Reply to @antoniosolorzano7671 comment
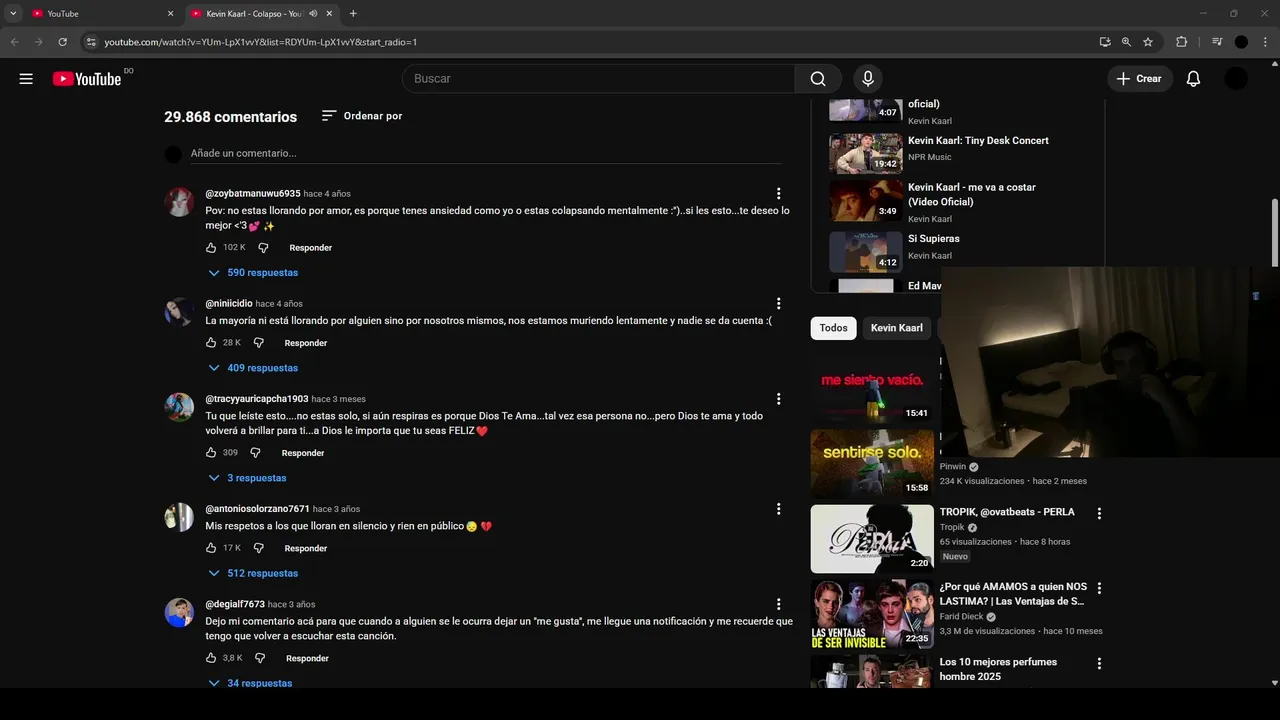Viewport: 1280px width, 720px height. pyautogui.click(x=306, y=548)
